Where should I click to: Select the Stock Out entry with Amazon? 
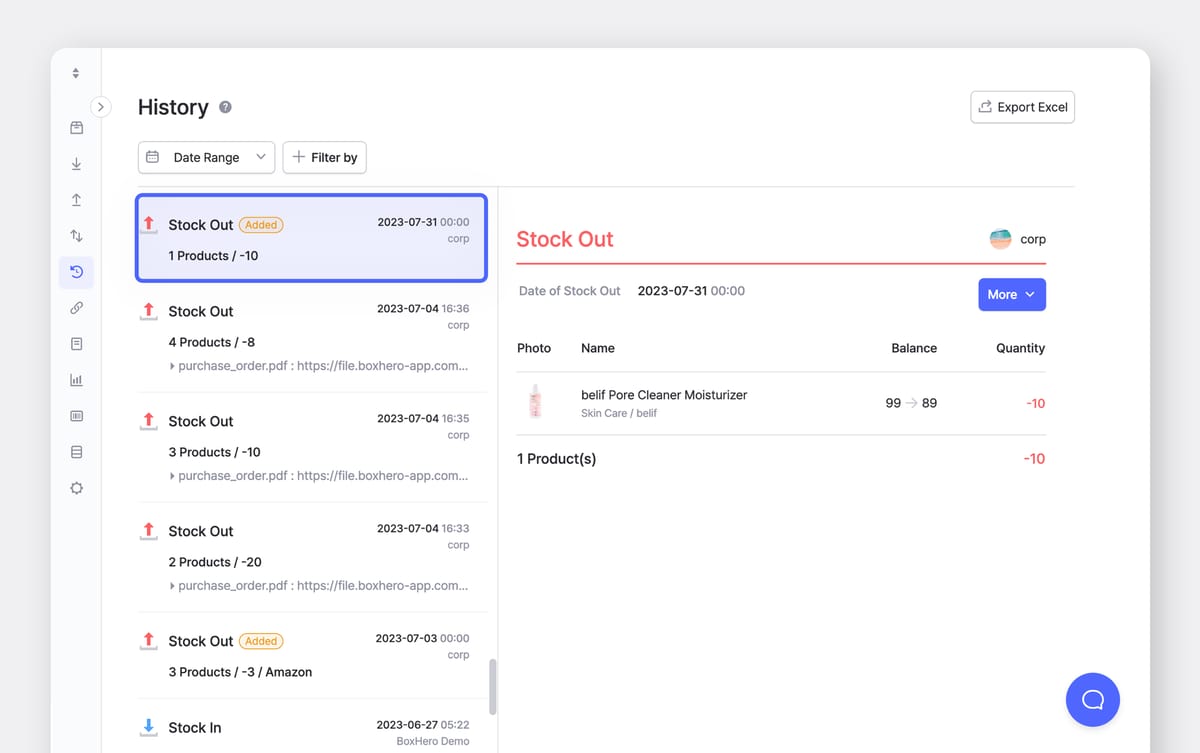pyautogui.click(x=311, y=655)
